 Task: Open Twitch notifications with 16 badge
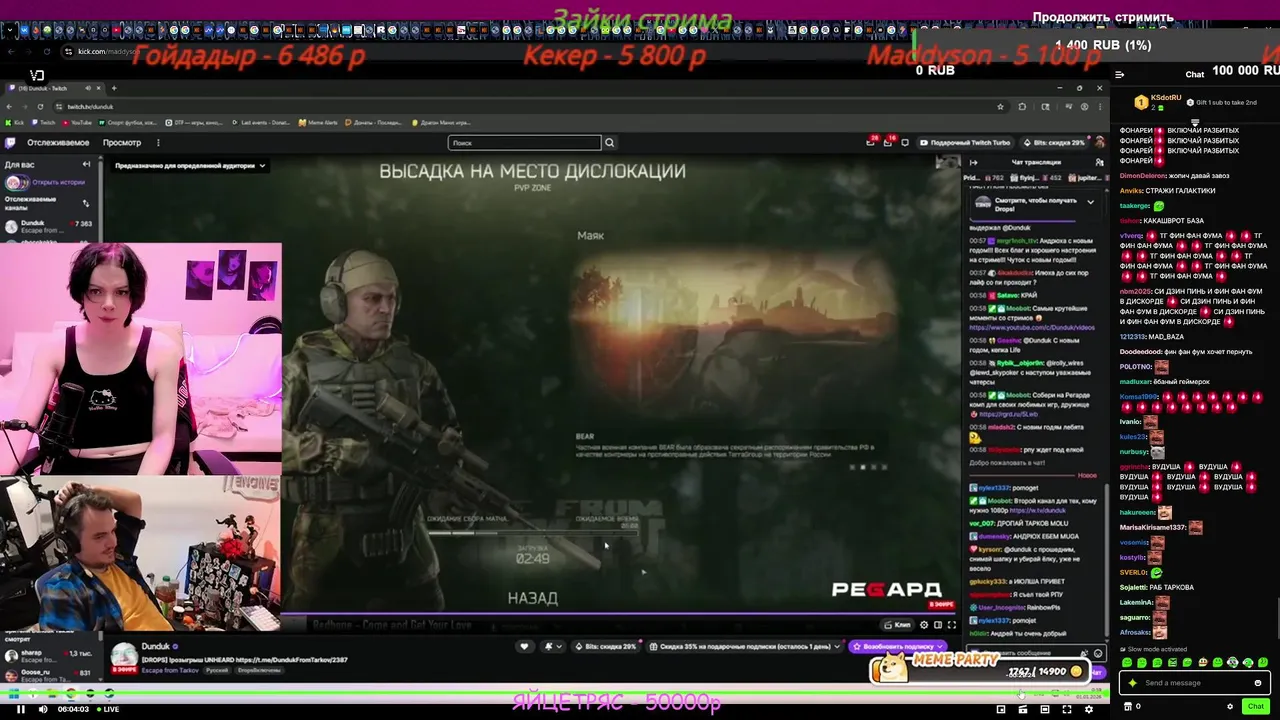[888, 142]
